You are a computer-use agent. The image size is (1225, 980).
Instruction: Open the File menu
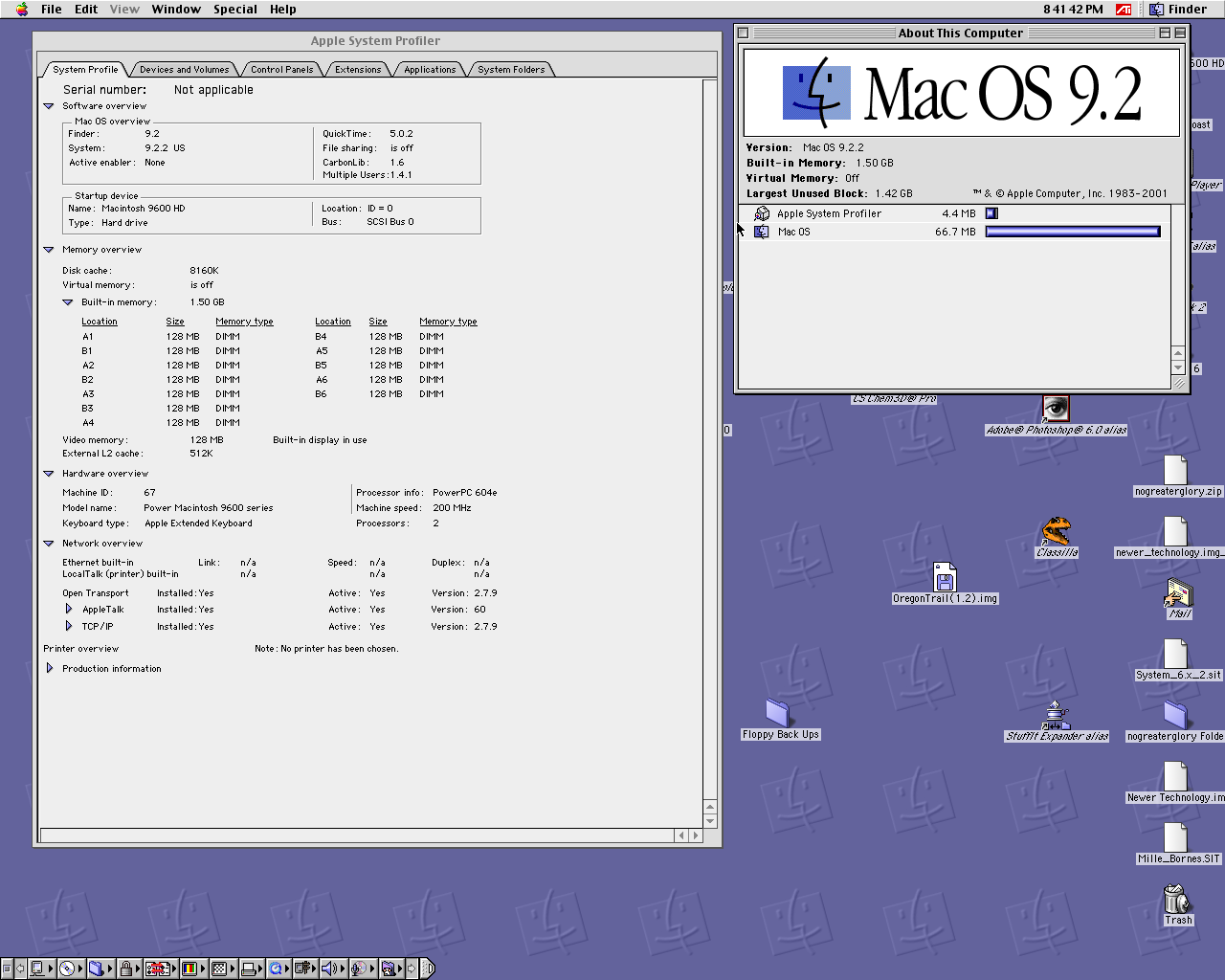point(52,10)
